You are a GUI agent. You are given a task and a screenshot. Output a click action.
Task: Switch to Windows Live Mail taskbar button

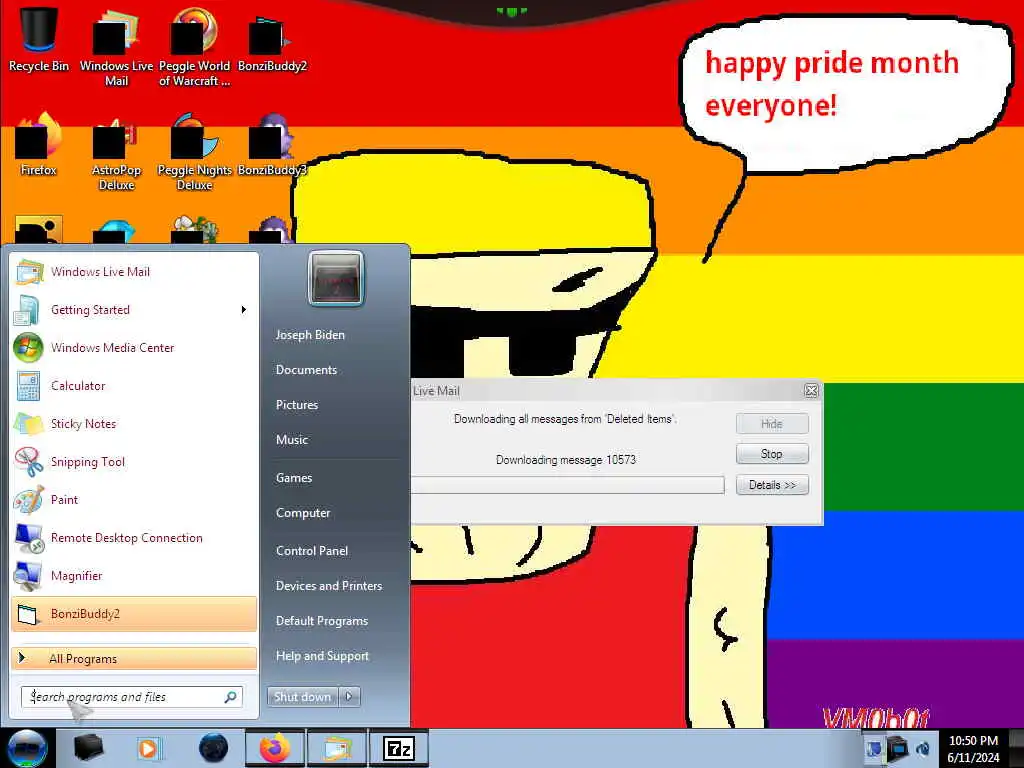tap(337, 748)
